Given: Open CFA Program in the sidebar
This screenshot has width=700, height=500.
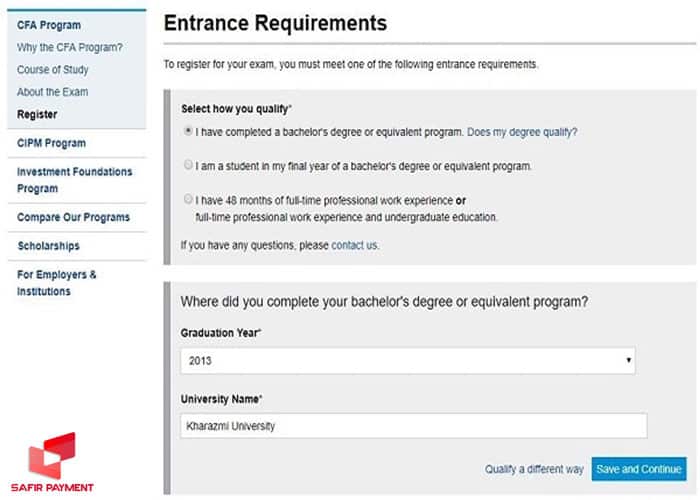Looking at the screenshot, I should [48, 25].
